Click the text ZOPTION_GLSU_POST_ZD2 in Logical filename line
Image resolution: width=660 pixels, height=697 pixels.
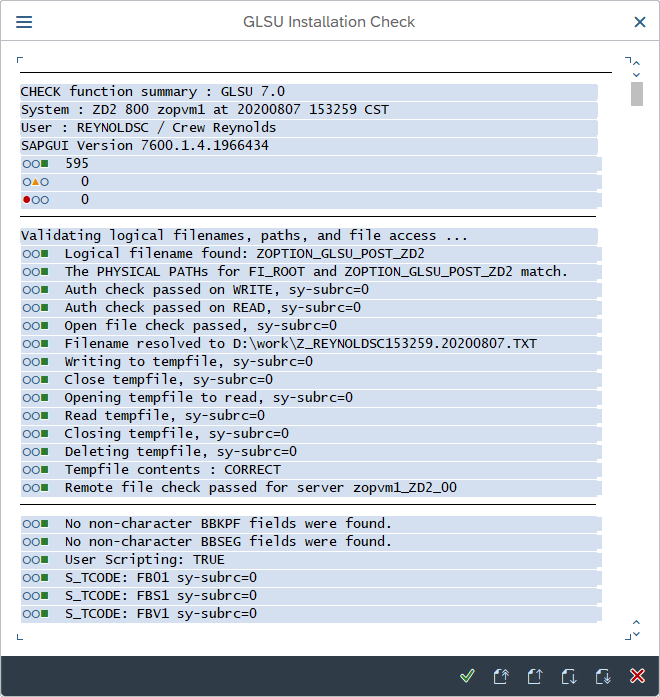coord(340,254)
